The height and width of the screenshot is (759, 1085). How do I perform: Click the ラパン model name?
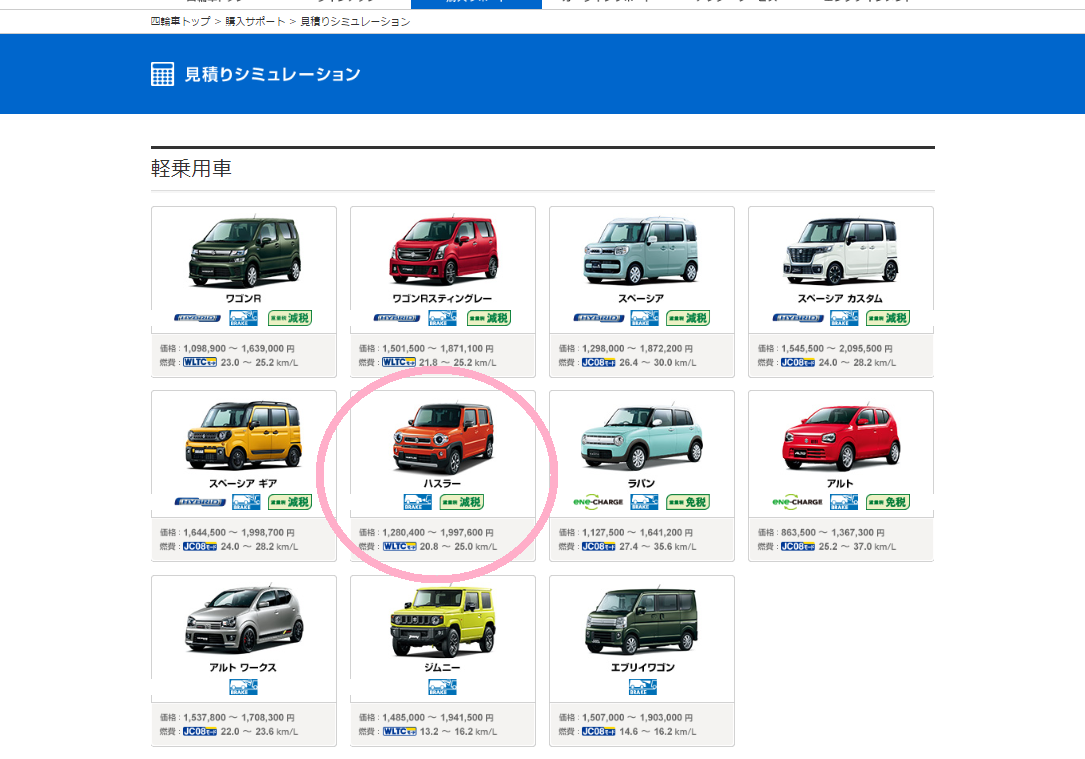641,484
